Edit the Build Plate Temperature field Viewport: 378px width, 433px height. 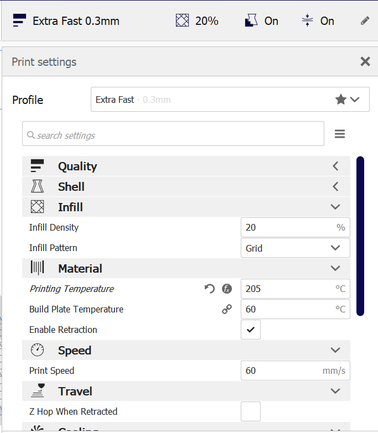click(295, 309)
